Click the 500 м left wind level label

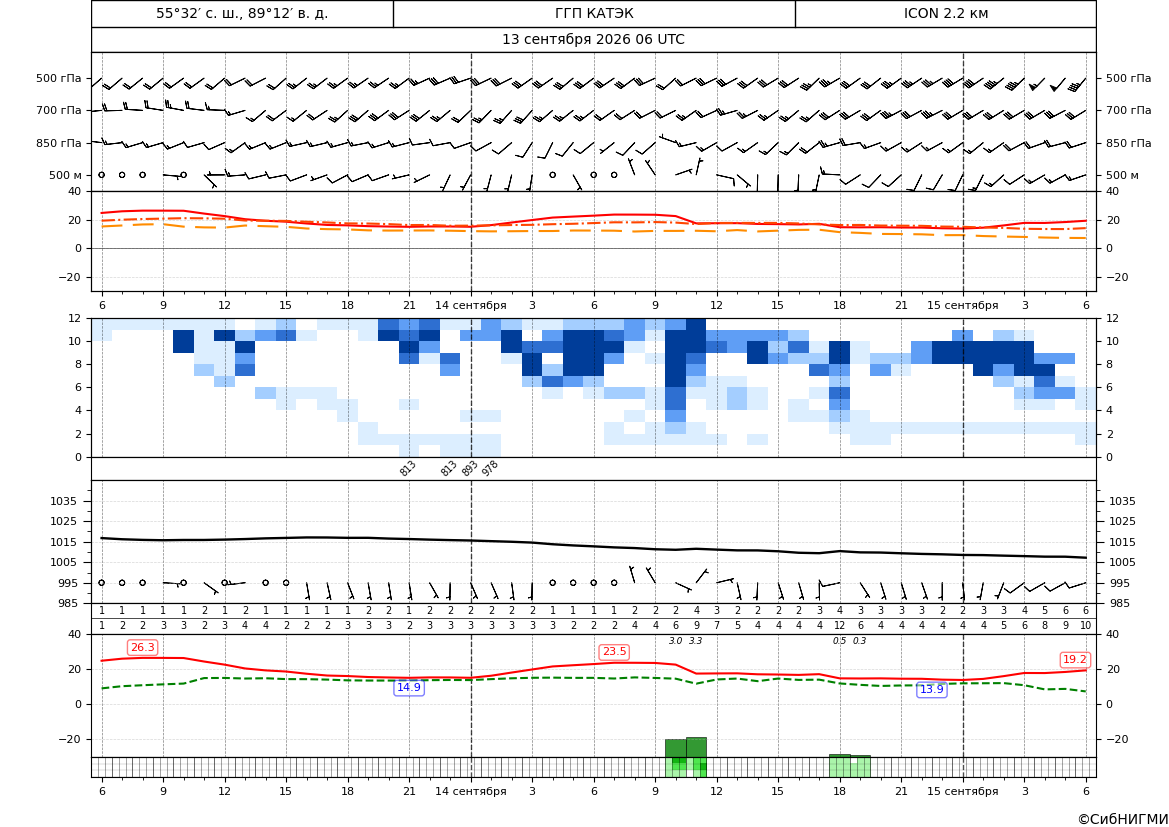(66, 175)
